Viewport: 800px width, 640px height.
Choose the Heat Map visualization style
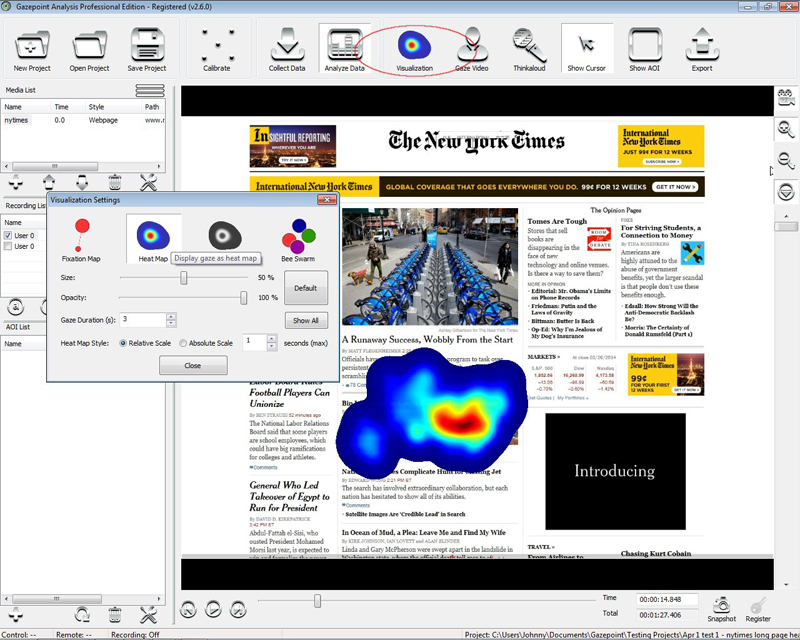153,239
